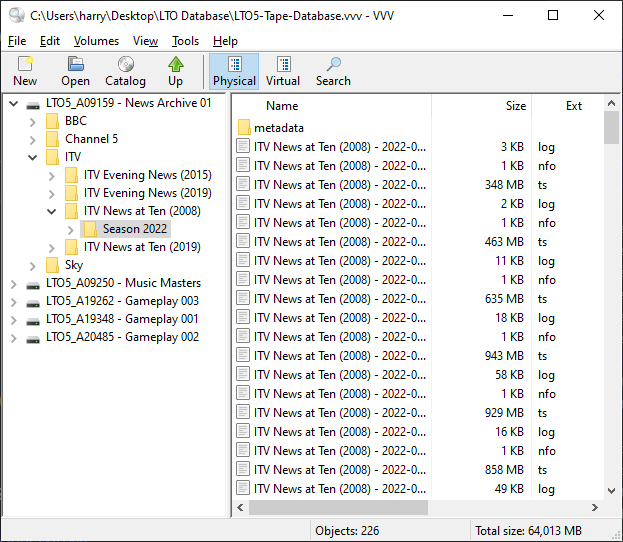Click the BBC folder icon in tree
The image size is (623, 542).
point(52,121)
